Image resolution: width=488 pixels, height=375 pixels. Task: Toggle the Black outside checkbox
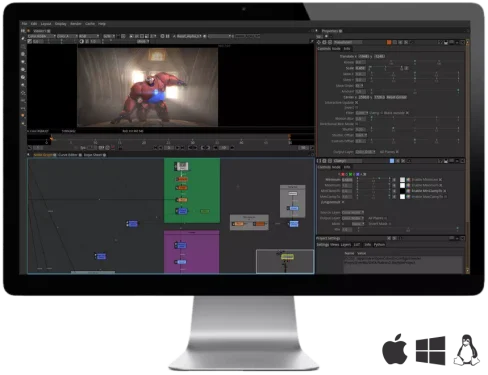pyautogui.click(x=407, y=113)
